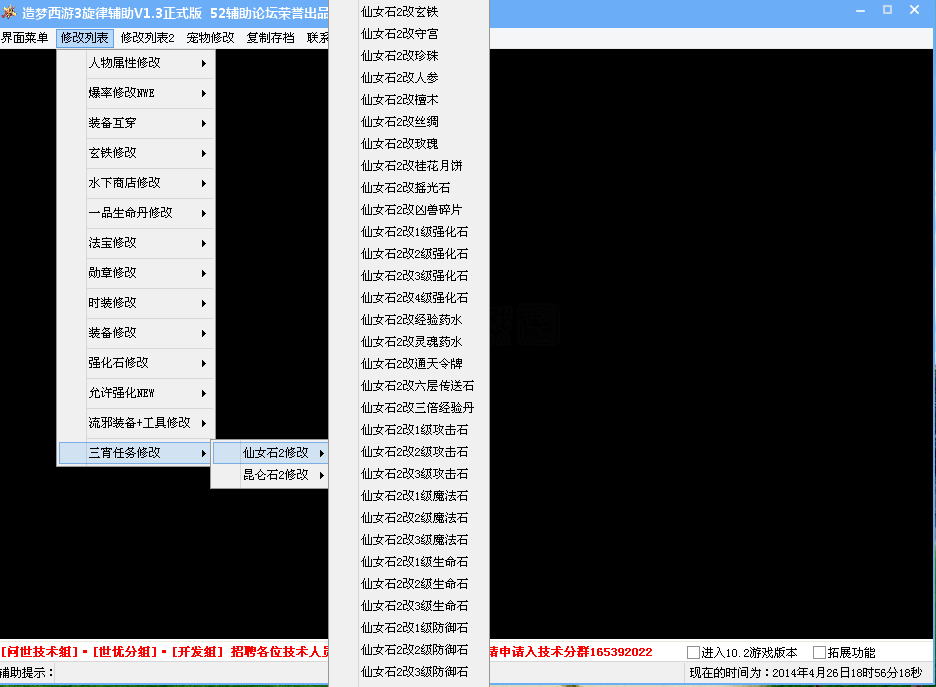Choose 仙女石2改4级强化石
The image size is (936, 687).
(409, 298)
